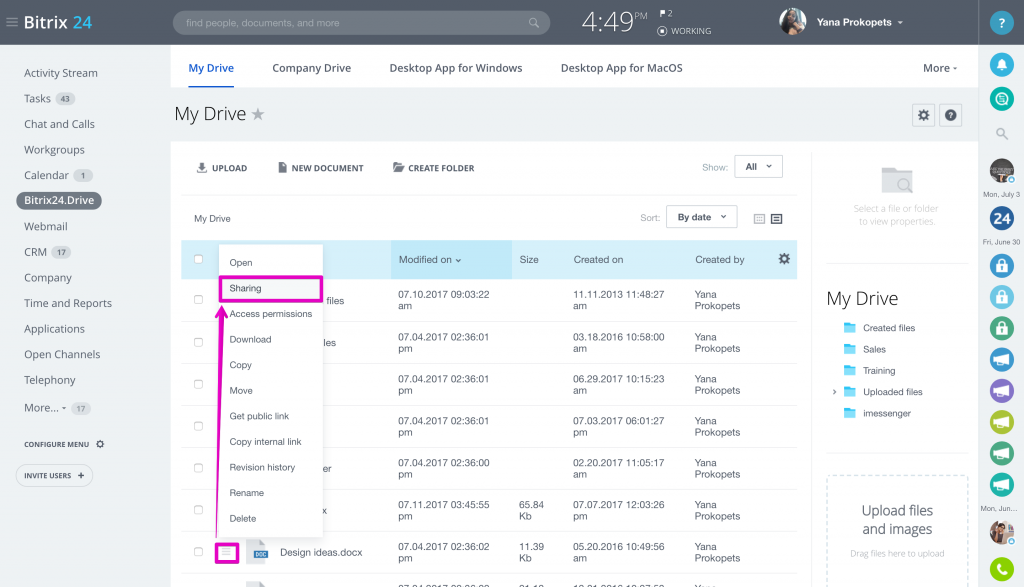Switch to the list view icon
Viewport: 1024px width, 587px height.
pyautogui.click(x=776, y=219)
